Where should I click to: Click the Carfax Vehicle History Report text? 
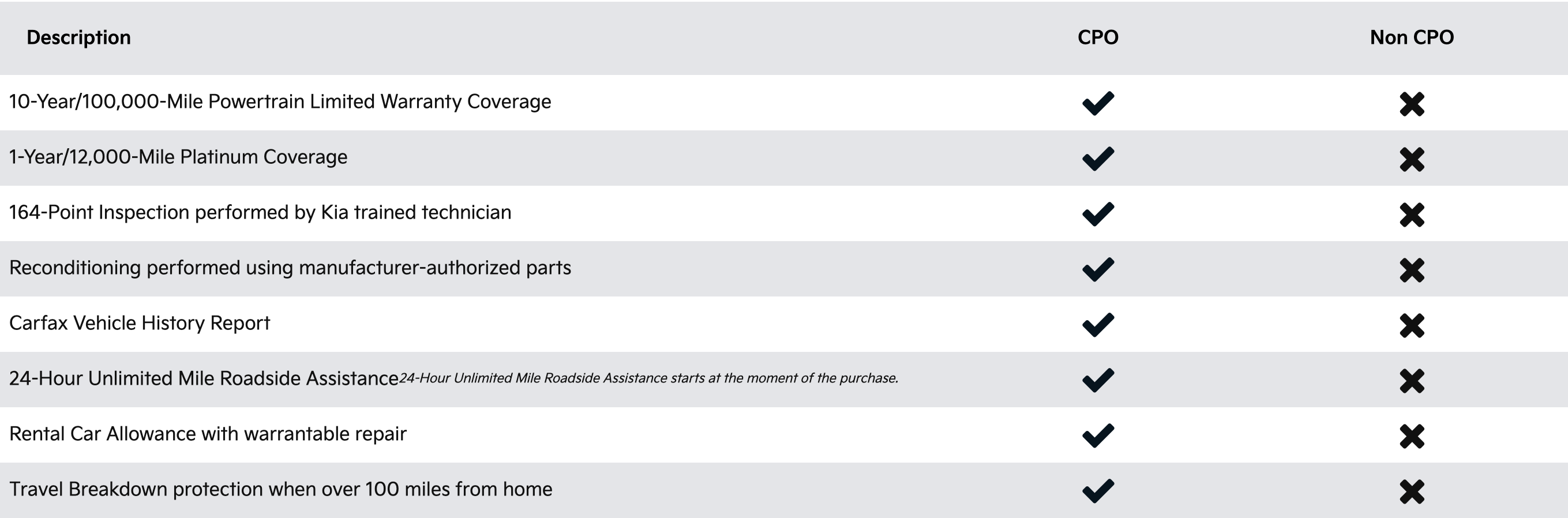pyautogui.click(x=140, y=323)
